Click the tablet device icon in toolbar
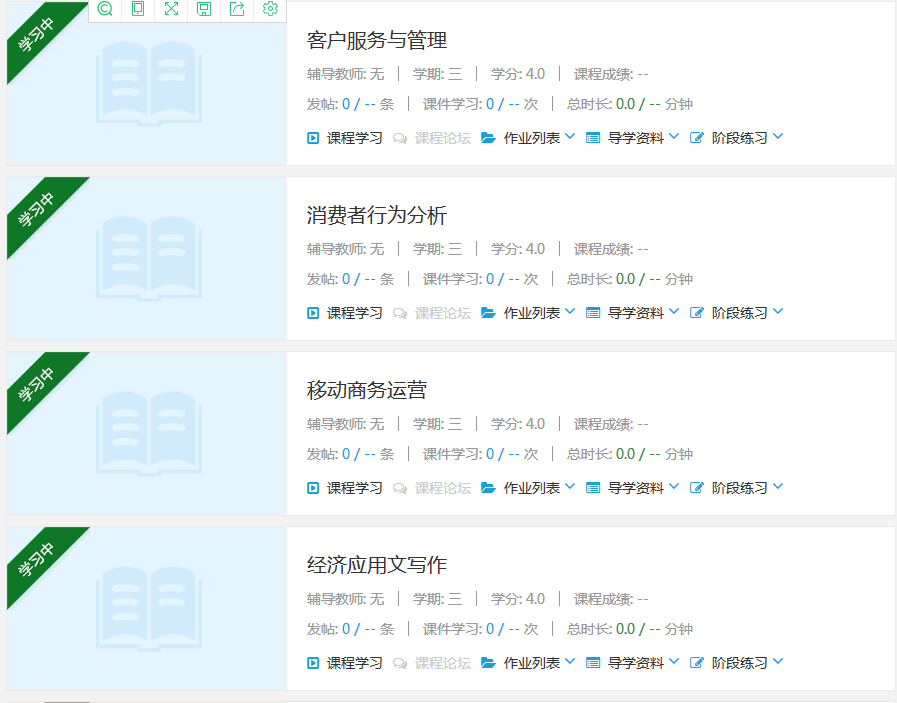This screenshot has width=897, height=703. pyautogui.click(x=138, y=9)
